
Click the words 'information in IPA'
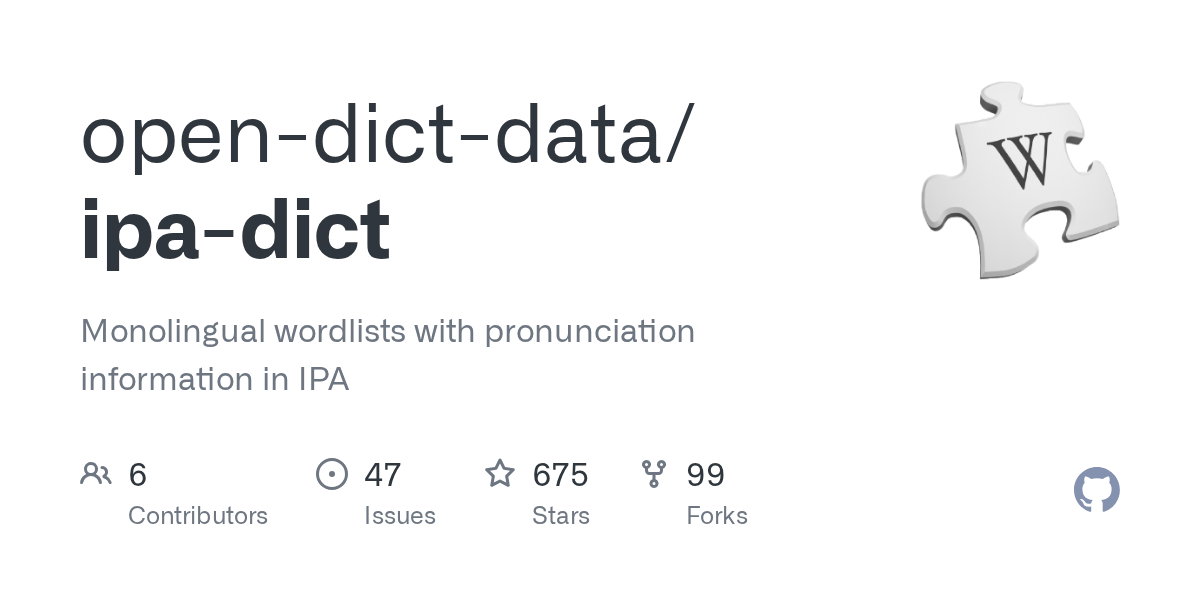(215, 380)
